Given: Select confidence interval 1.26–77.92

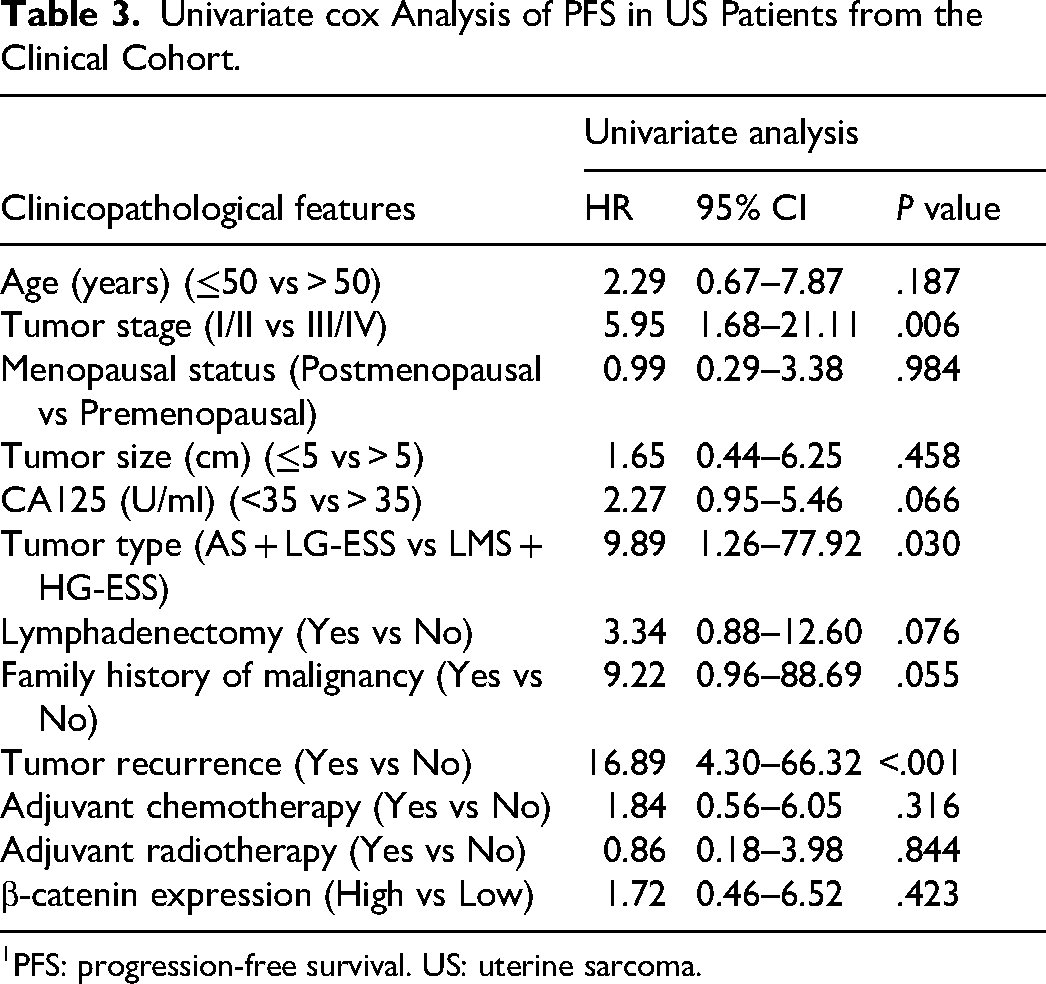Looking at the screenshot, I should [x=778, y=544].
